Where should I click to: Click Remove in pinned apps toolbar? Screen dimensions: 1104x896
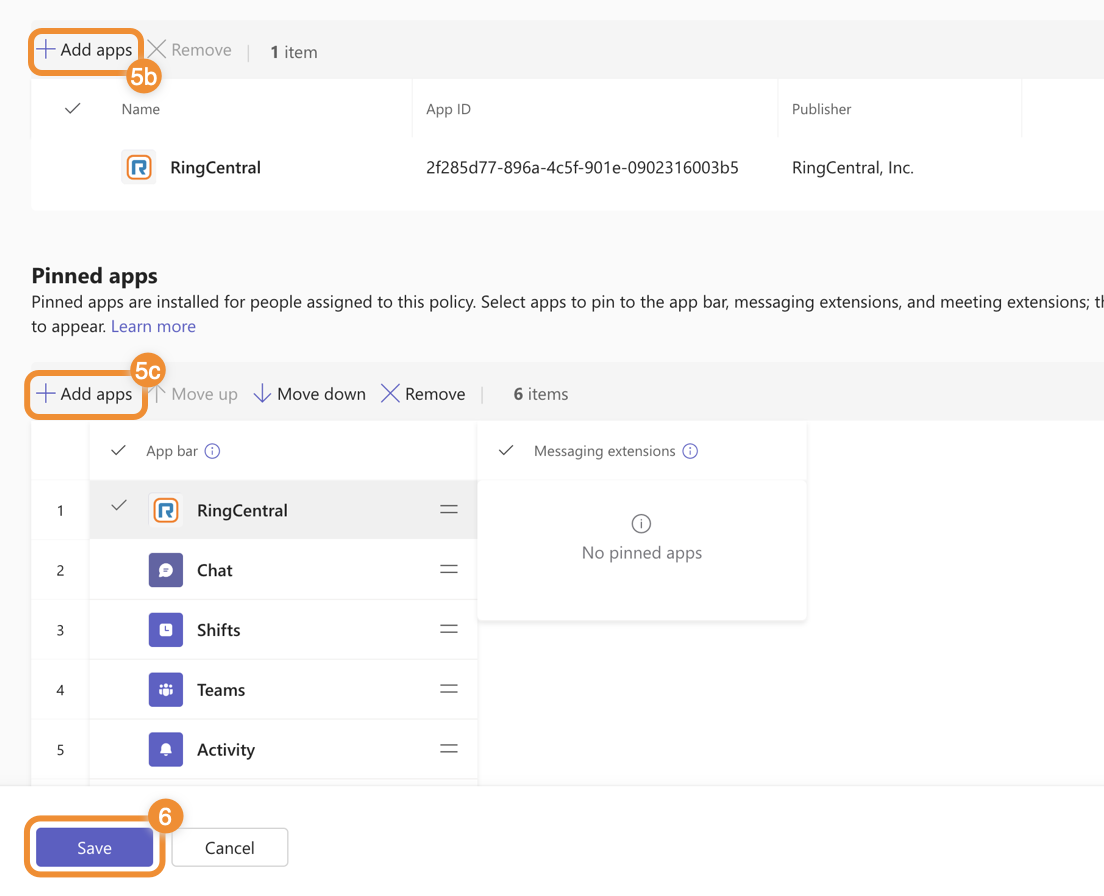click(x=423, y=394)
